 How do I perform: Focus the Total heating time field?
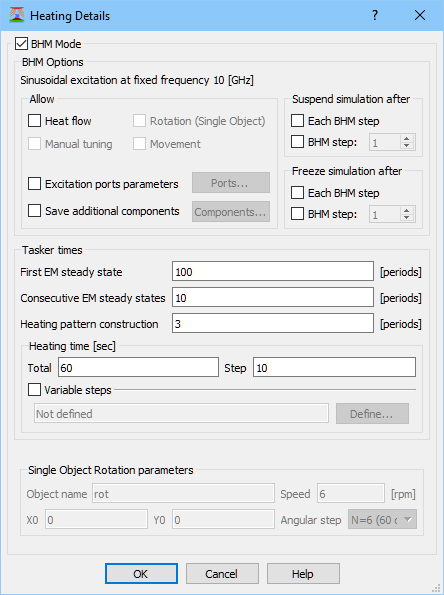pos(139,367)
